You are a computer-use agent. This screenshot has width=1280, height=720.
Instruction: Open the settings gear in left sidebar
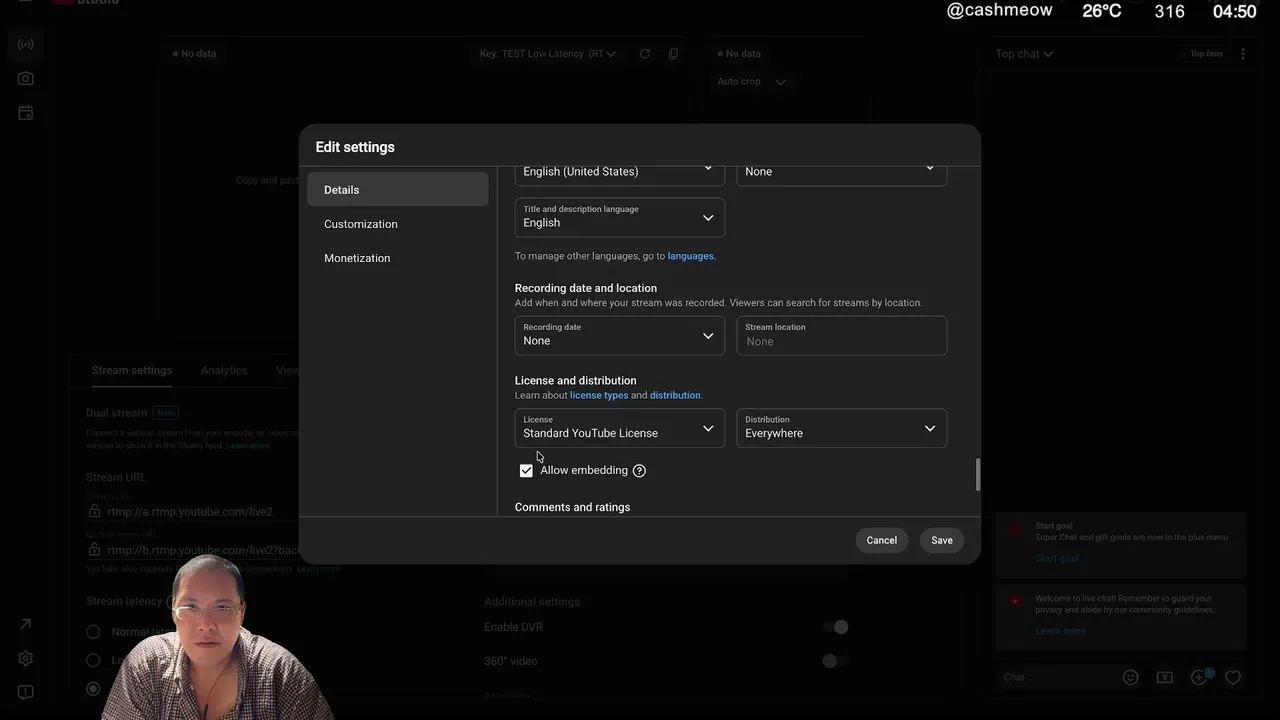pos(26,658)
